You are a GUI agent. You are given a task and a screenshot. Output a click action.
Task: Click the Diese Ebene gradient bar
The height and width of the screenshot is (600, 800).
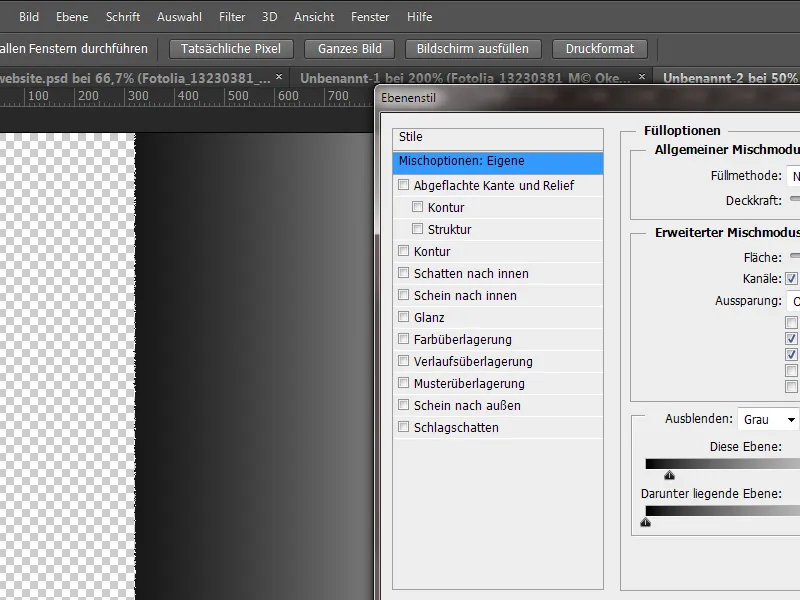(722, 464)
